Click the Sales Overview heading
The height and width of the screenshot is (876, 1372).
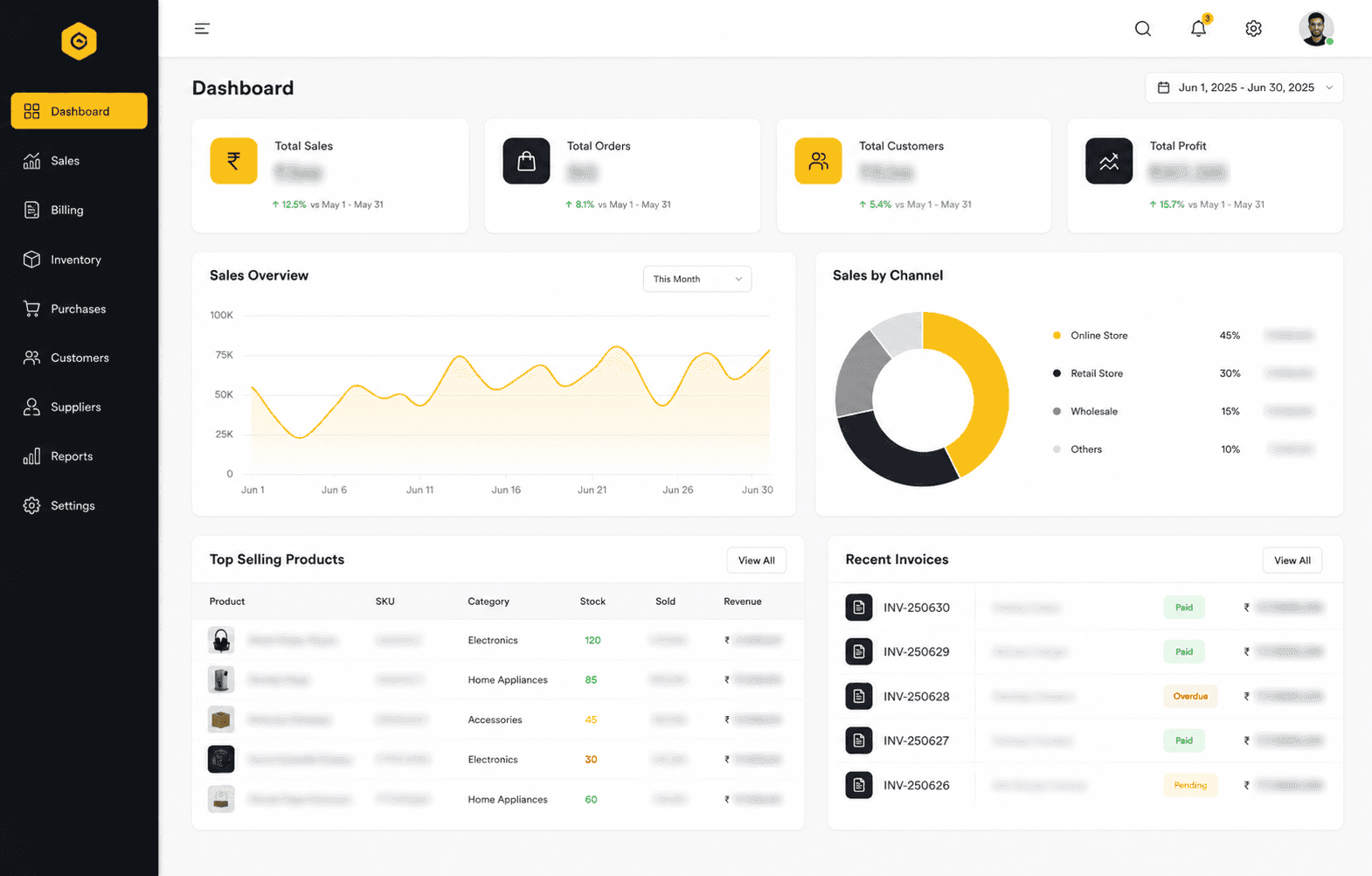259,275
